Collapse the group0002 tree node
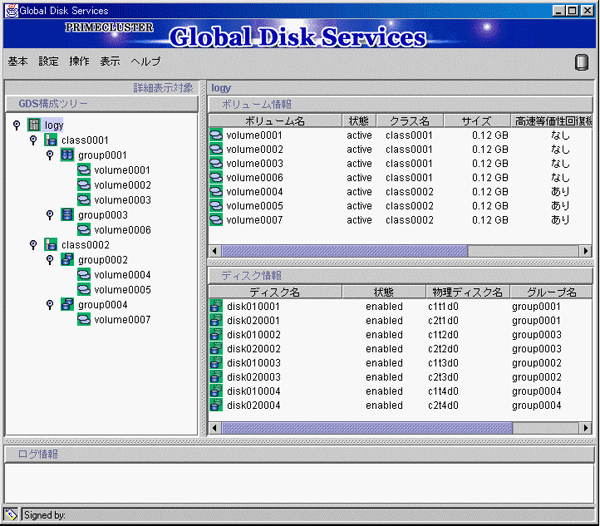This screenshot has width=600, height=526. click(50, 260)
